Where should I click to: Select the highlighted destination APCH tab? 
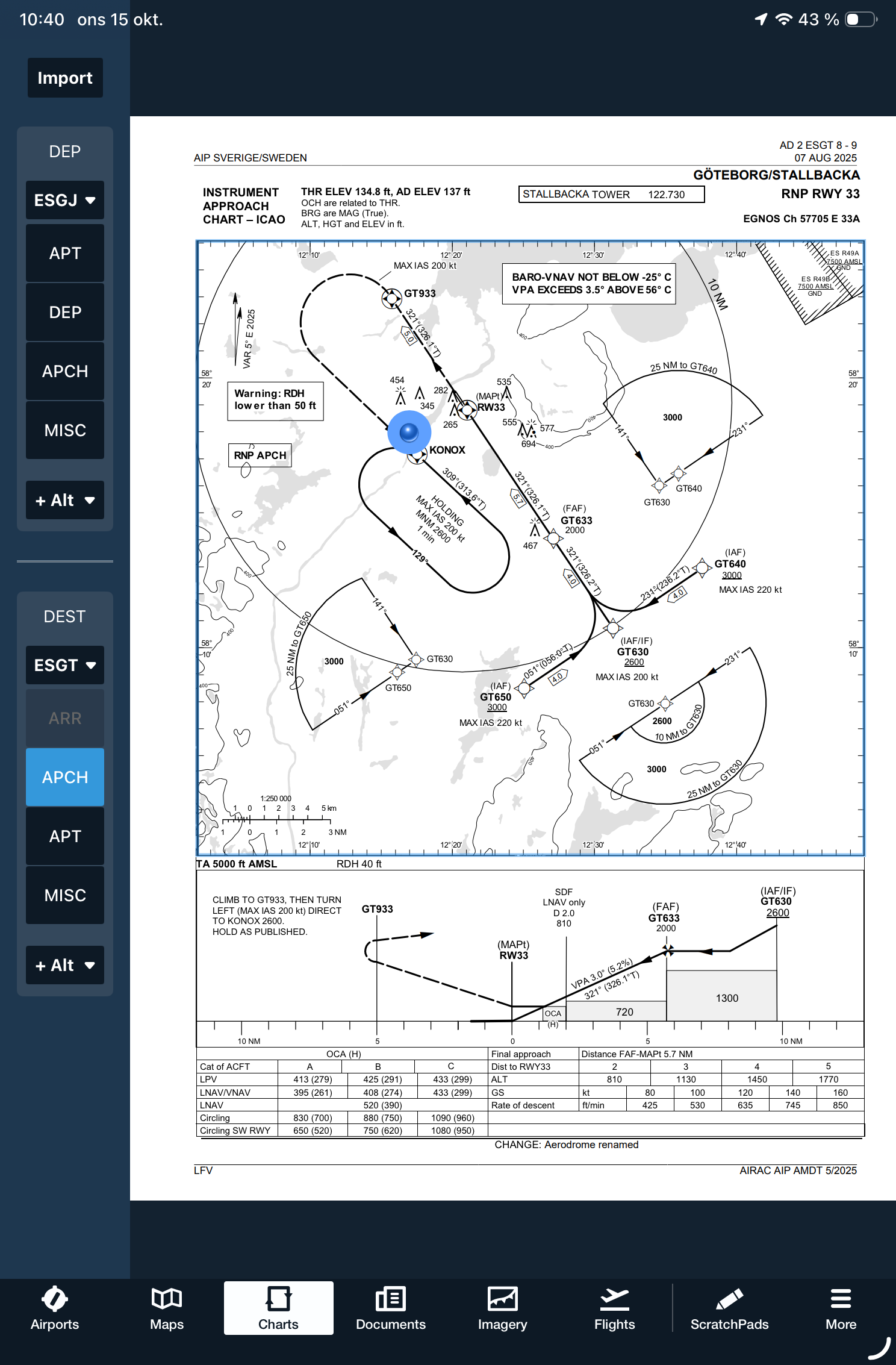(65, 777)
